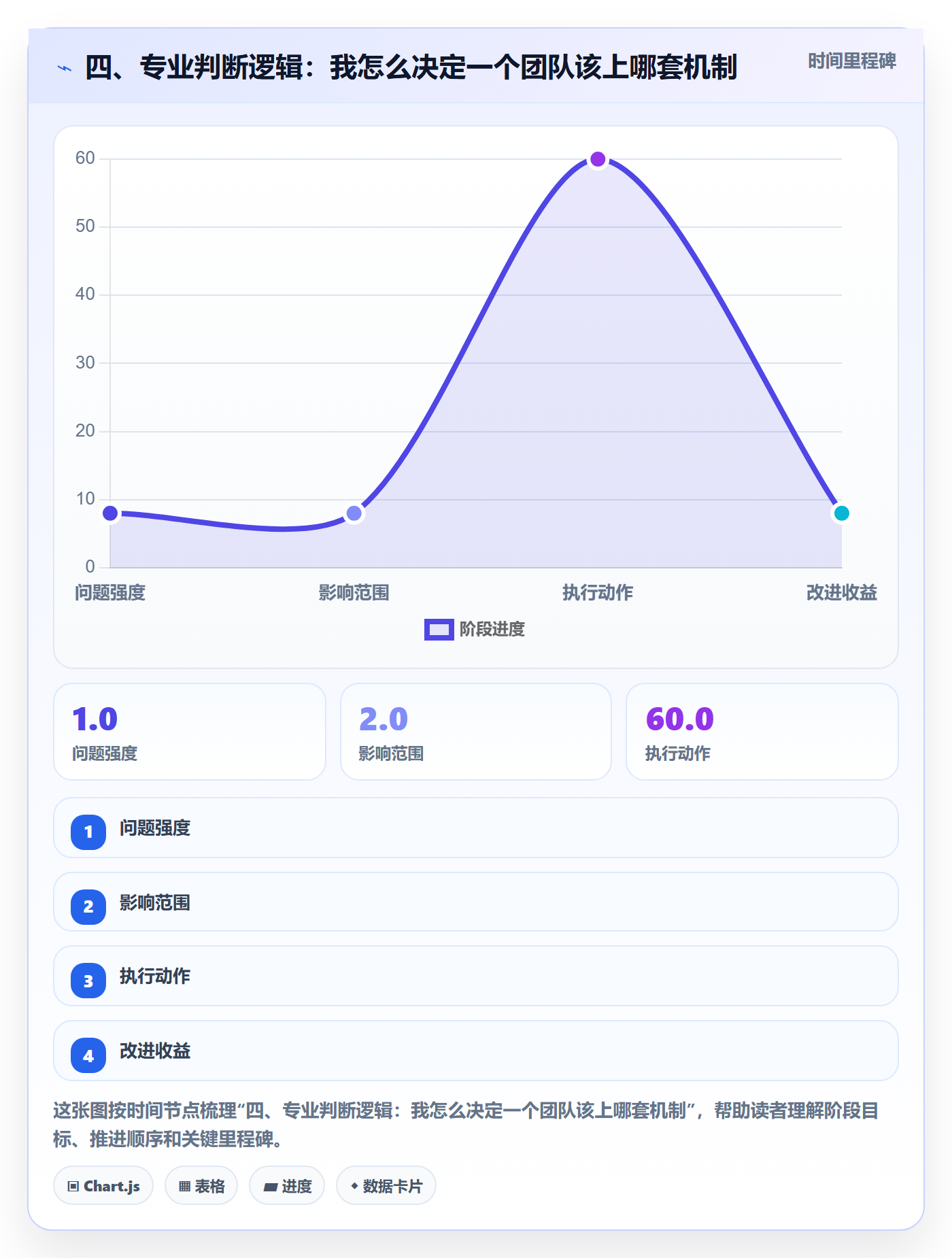The height and width of the screenshot is (1258, 952).
Task: Click the 问题强度 x-axis label
Action: (110, 593)
